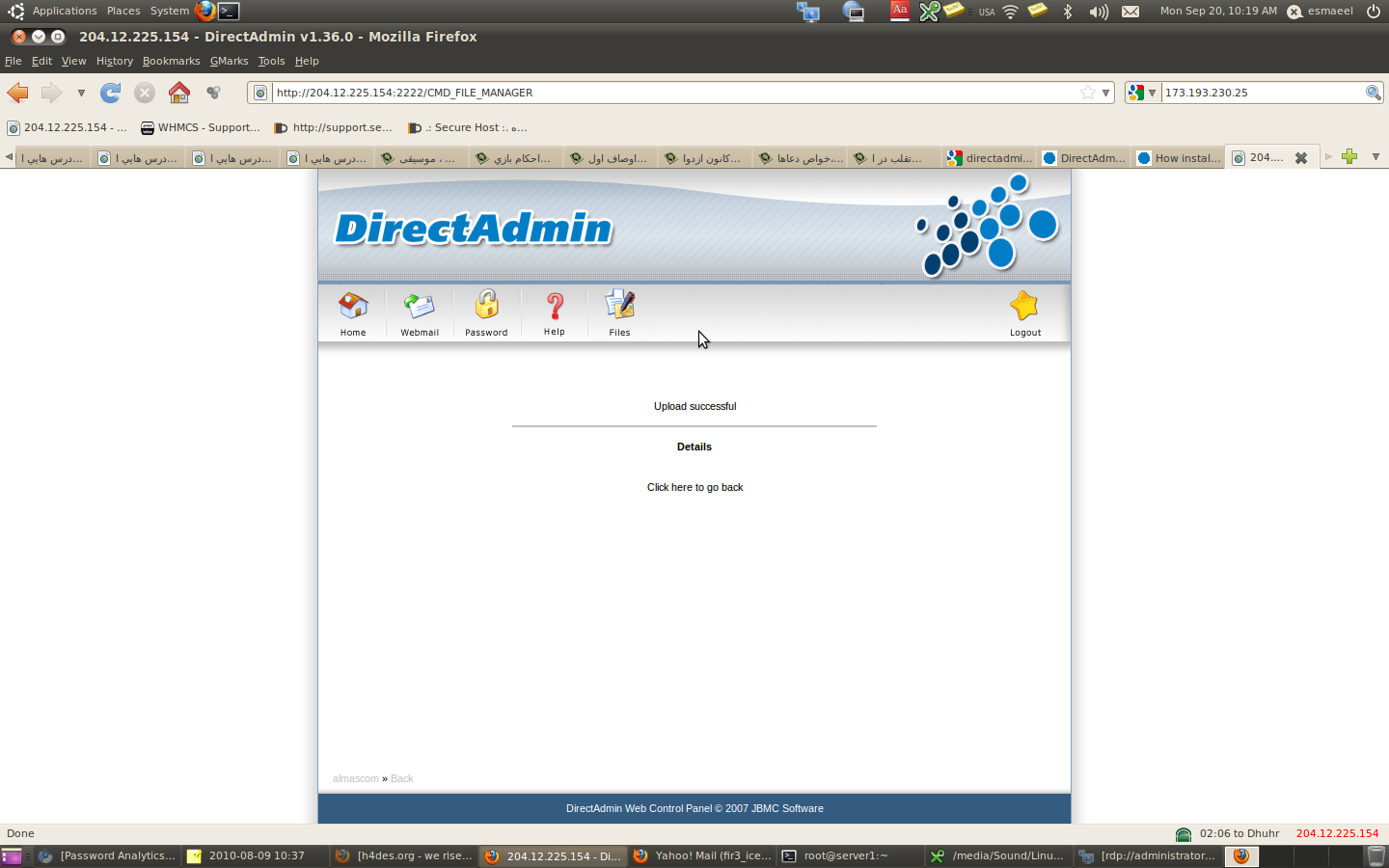Go back using Firefox back arrow

pyautogui.click(x=18, y=93)
